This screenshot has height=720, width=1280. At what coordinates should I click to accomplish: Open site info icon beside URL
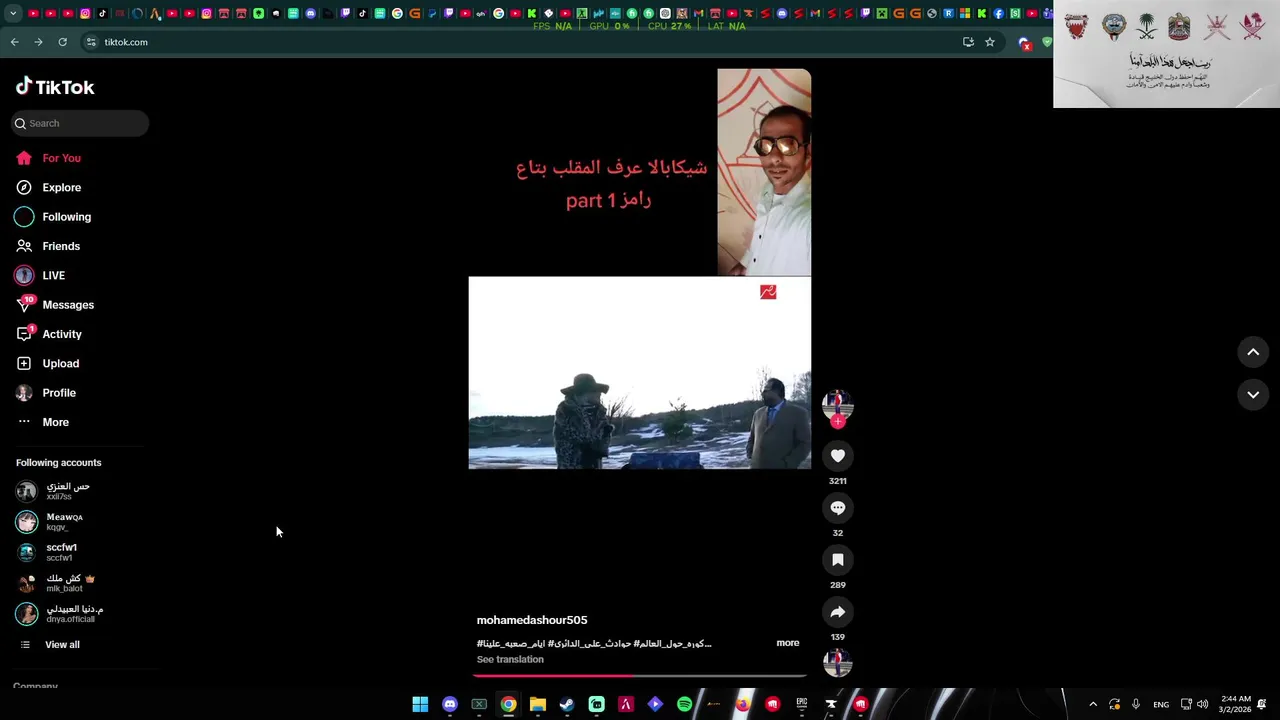pyautogui.click(x=91, y=42)
